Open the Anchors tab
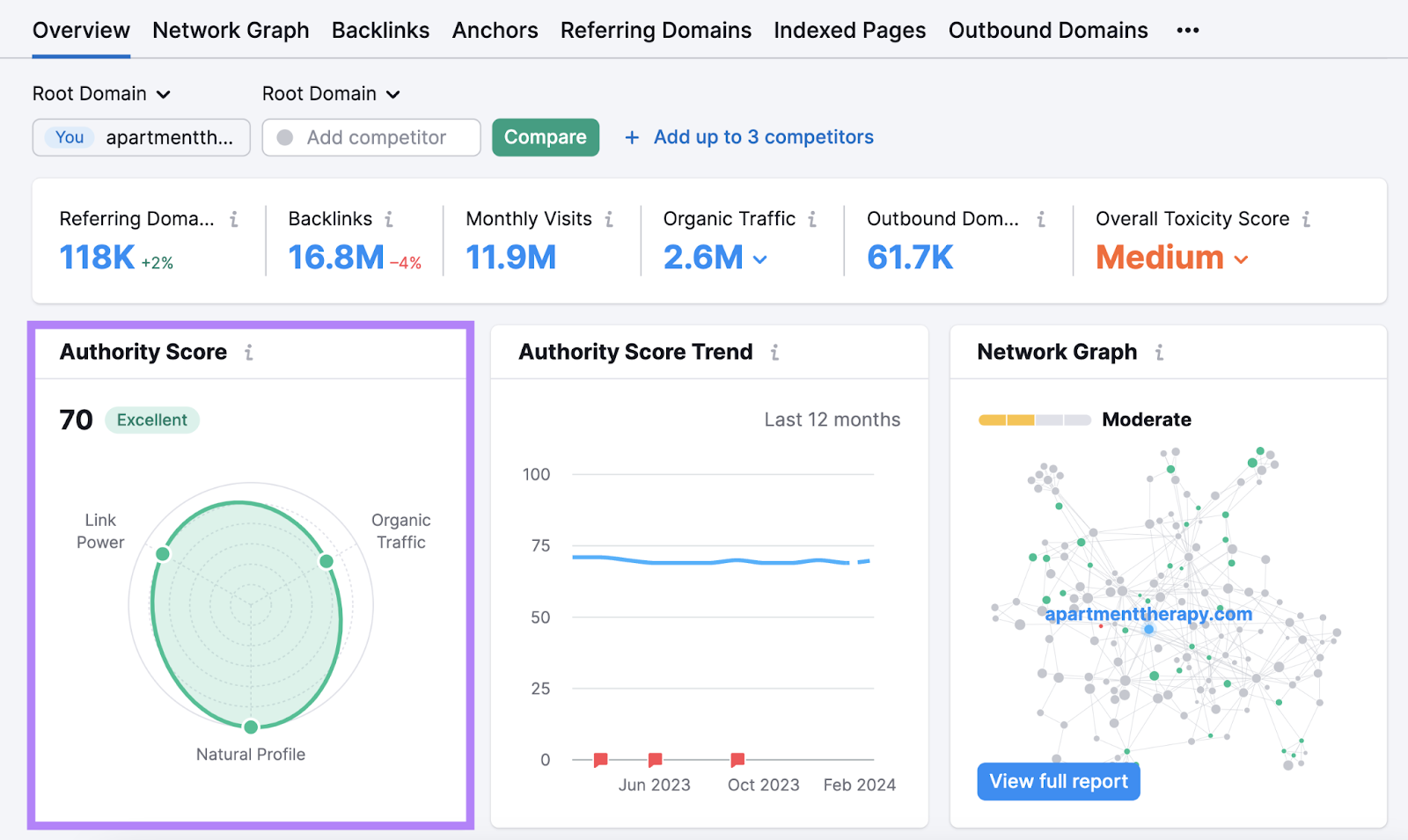Screen dimensions: 1408x840 click(495, 29)
